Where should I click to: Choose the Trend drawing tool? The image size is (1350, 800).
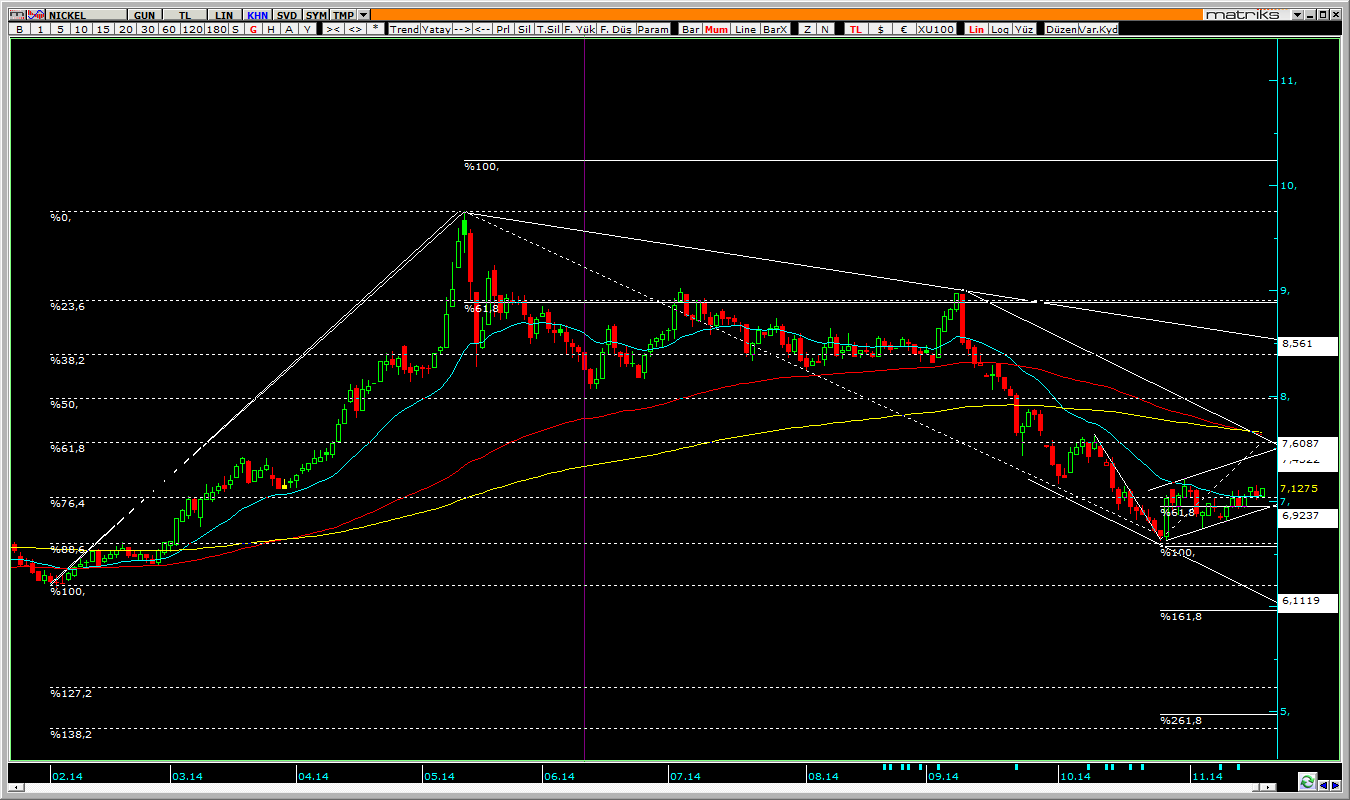405,29
